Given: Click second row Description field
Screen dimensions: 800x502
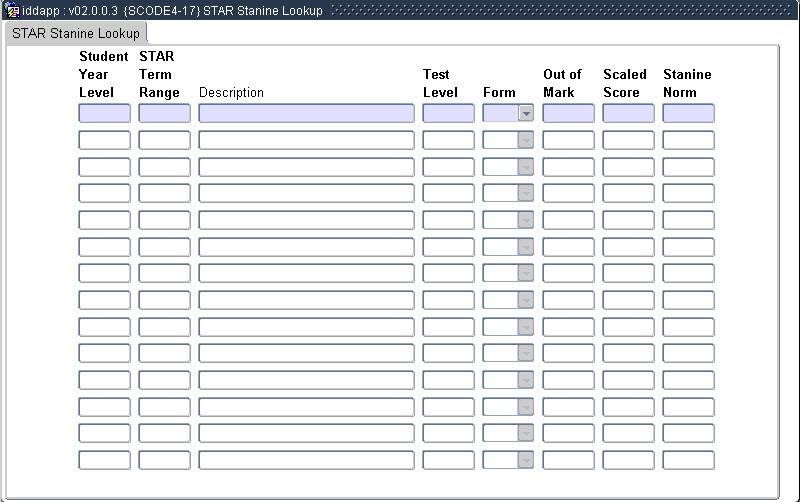Looking at the screenshot, I should (x=306, y=140).
